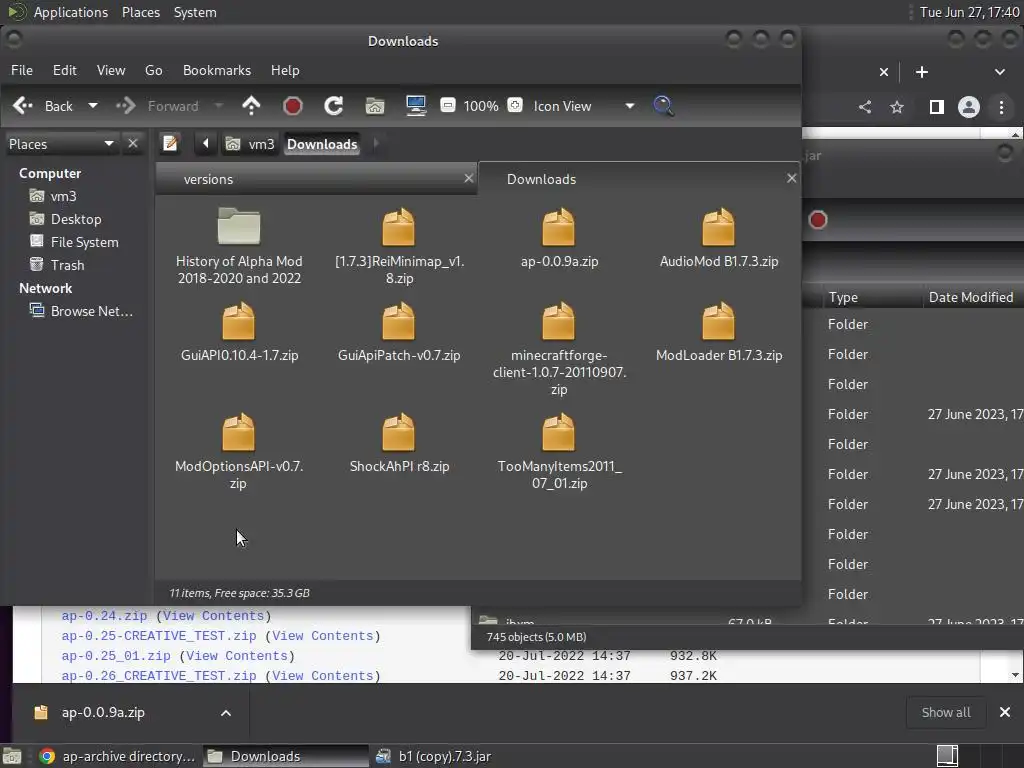Select the TooManyItems2011_07_01.zip archive
1024x768 pixels.
pyautogui.click(x=559, y=451)
